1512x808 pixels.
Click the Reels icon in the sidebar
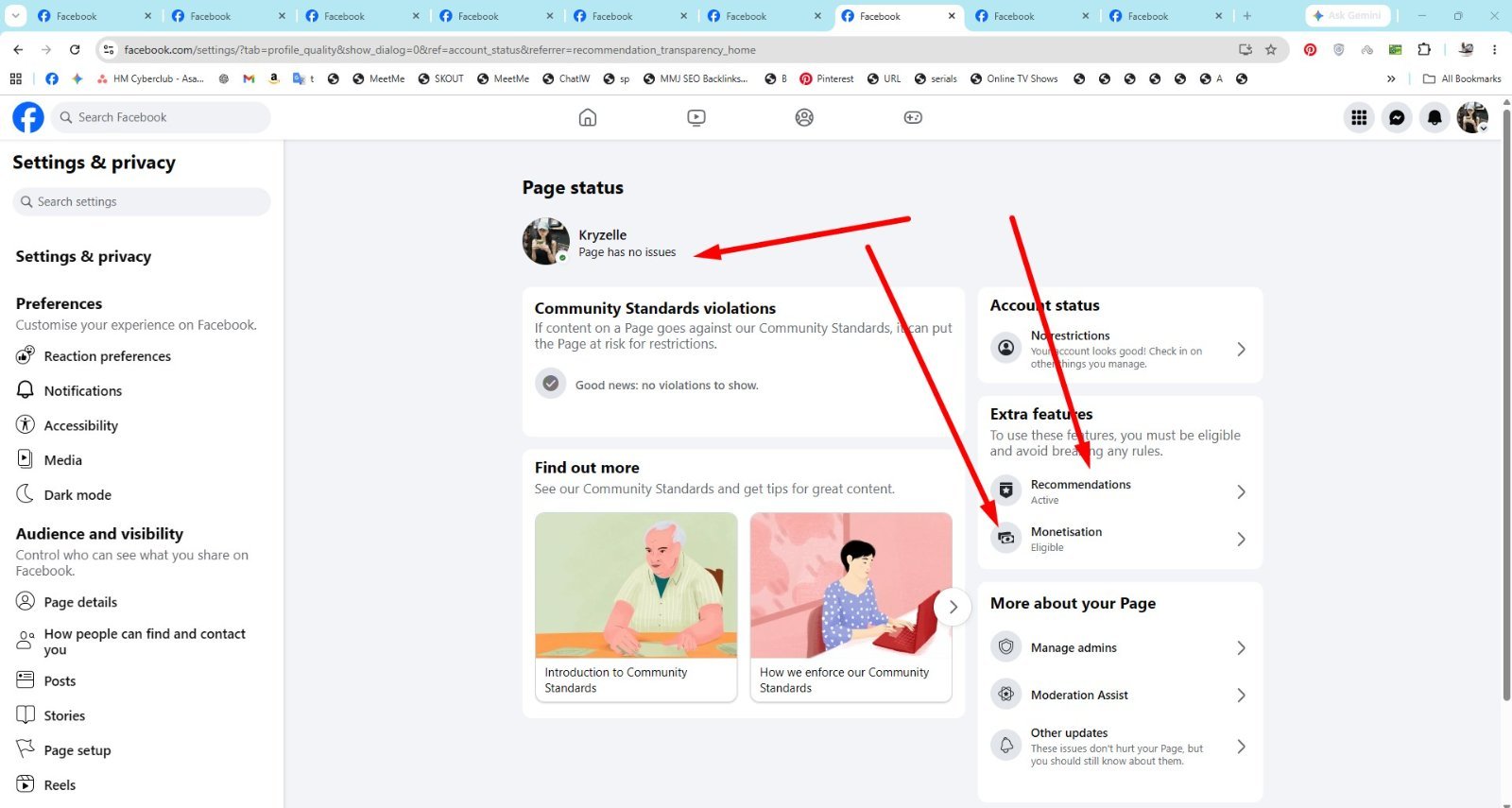(26, 784)
